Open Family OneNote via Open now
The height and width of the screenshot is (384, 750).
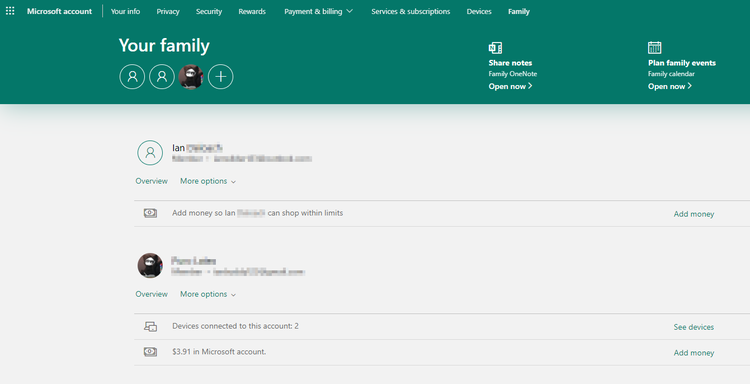coord(510,86)
